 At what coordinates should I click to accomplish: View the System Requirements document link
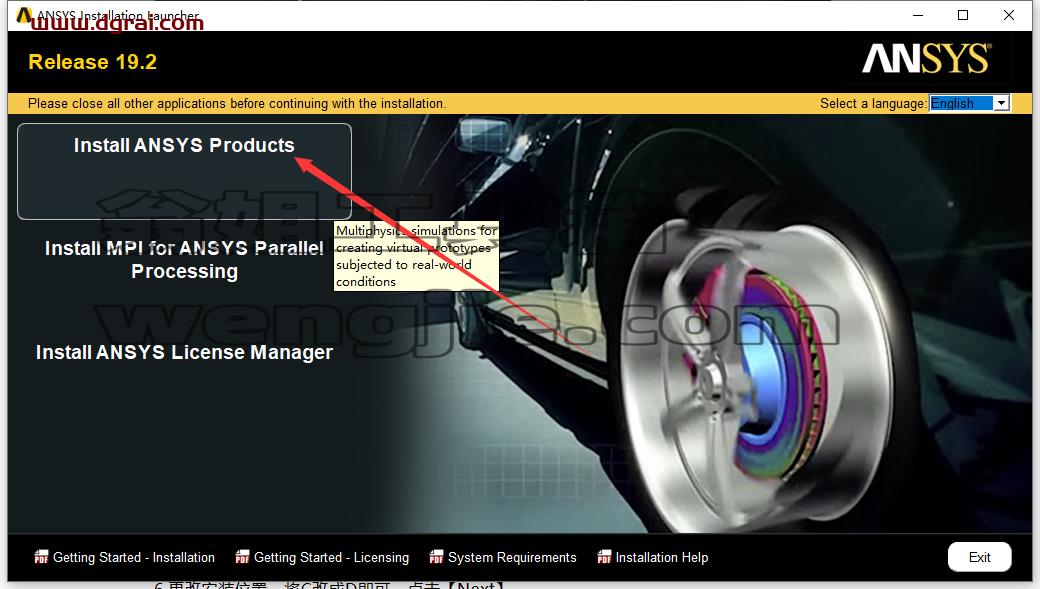[x=512, y=557]
